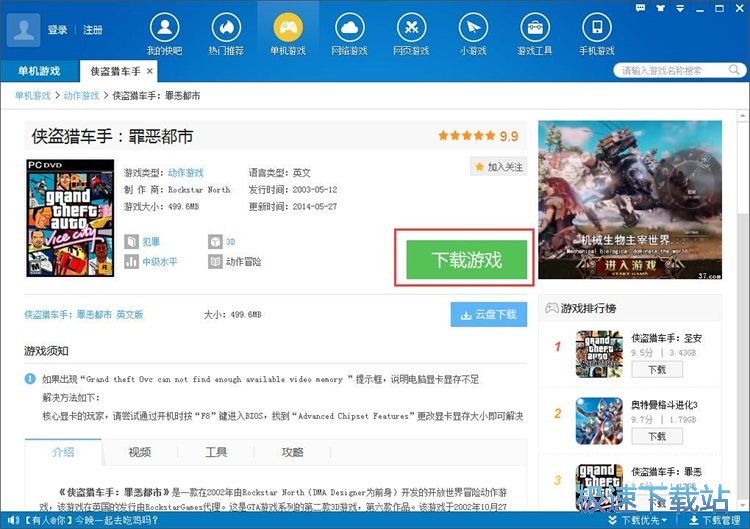This screenshot has width=750, height=529.
Task: Close the 侠盗猎车手 tab
Action: (150, 71)
